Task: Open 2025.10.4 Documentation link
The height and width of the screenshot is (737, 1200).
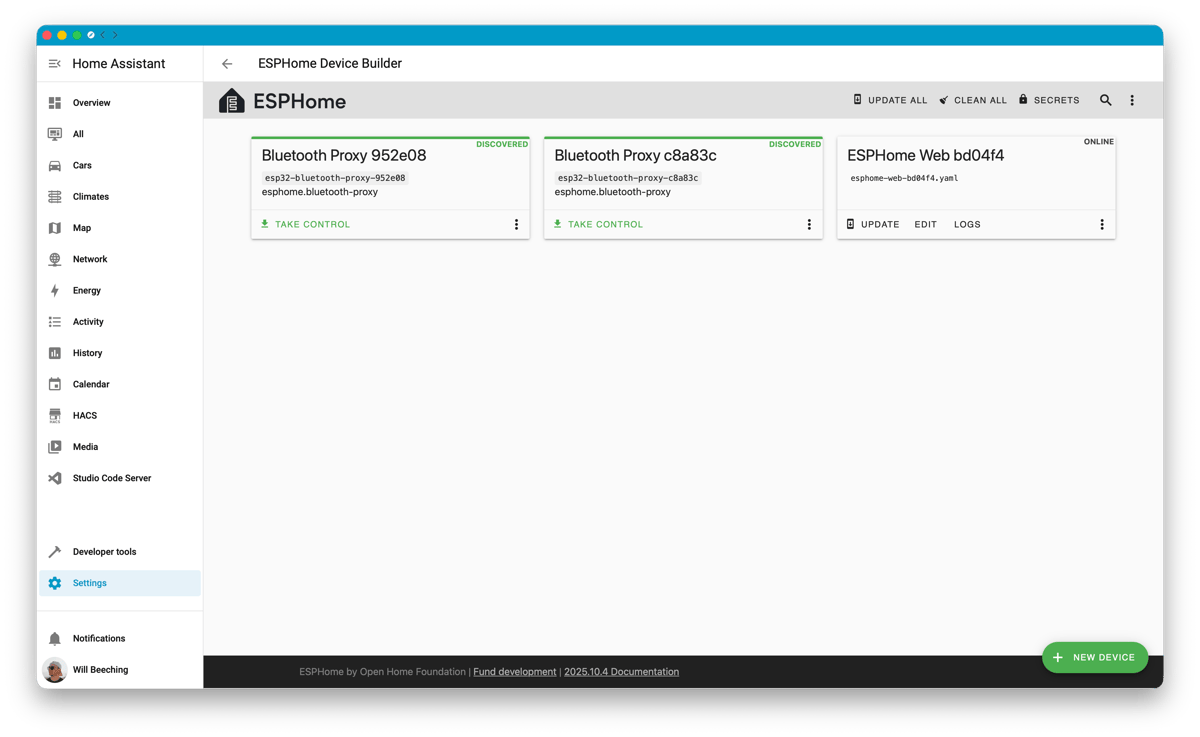Action: coord(621,672)
